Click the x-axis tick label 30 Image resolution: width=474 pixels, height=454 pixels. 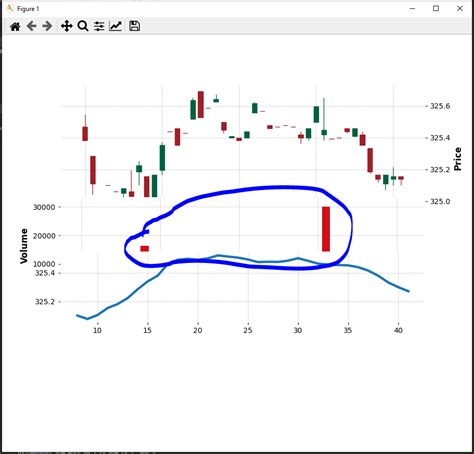tap(298, 330)
